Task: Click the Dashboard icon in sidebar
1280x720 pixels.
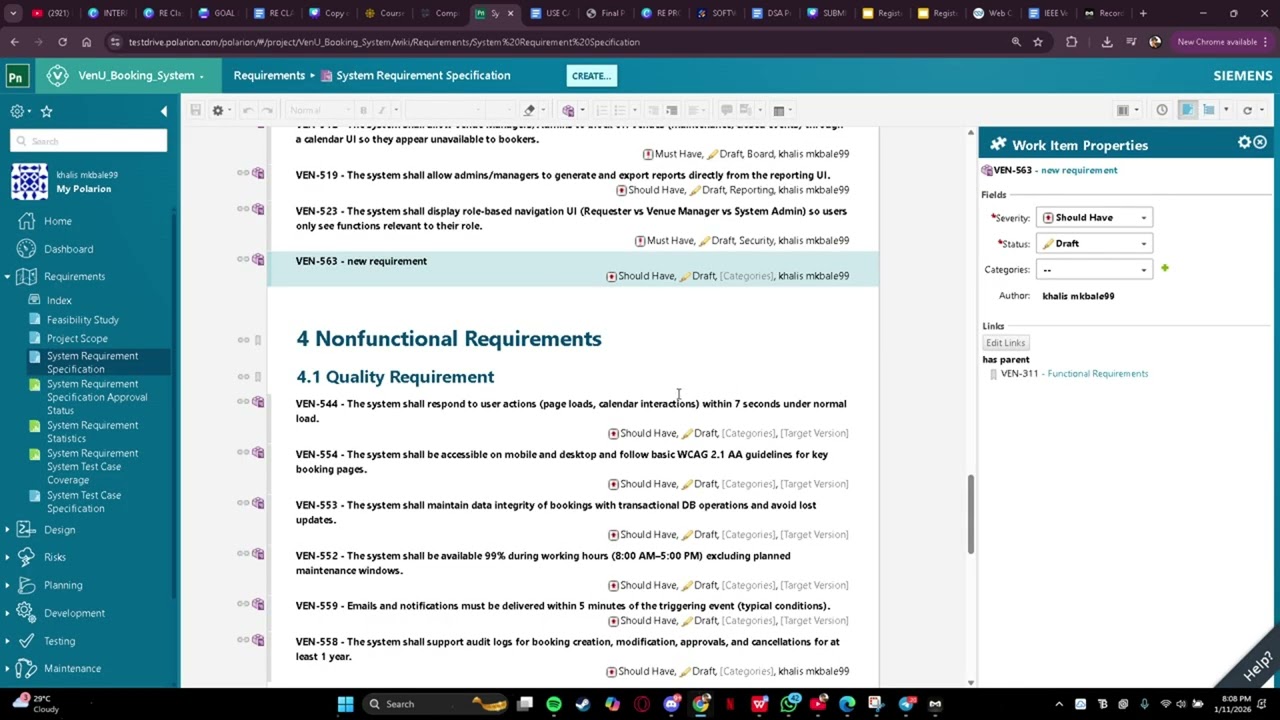Action: tap(26, 248)
